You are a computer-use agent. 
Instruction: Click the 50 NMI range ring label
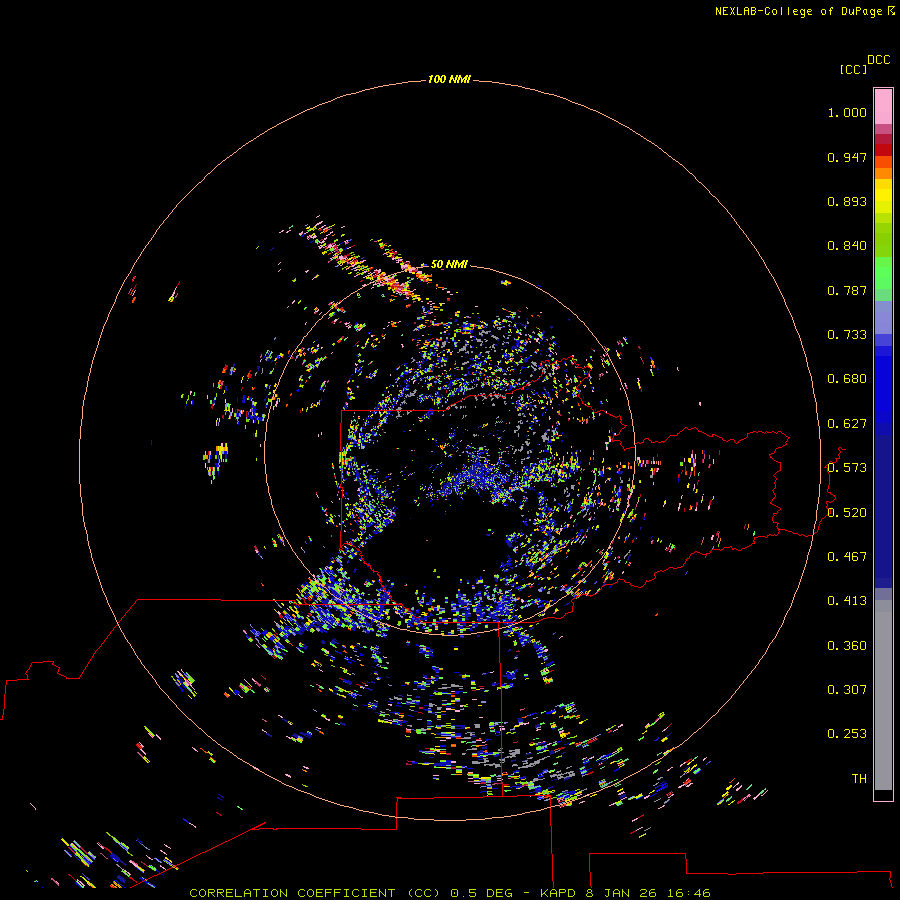pyautogui.click(x=449, y=264)
